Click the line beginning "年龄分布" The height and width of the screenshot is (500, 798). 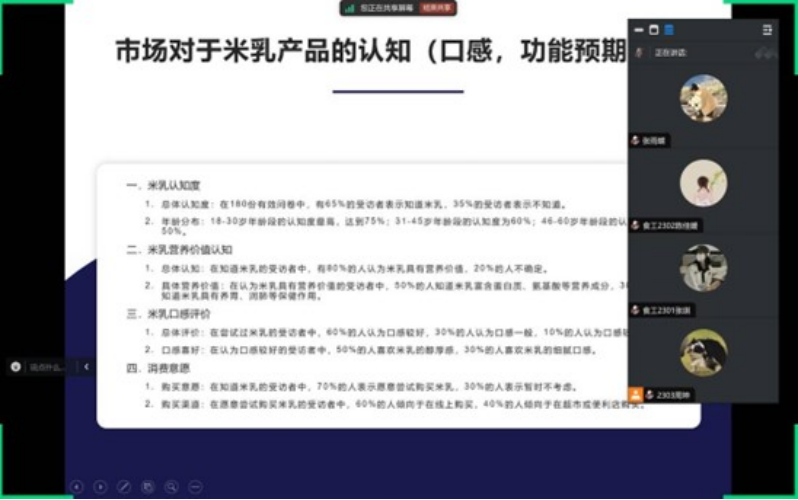tap(386, 226)
